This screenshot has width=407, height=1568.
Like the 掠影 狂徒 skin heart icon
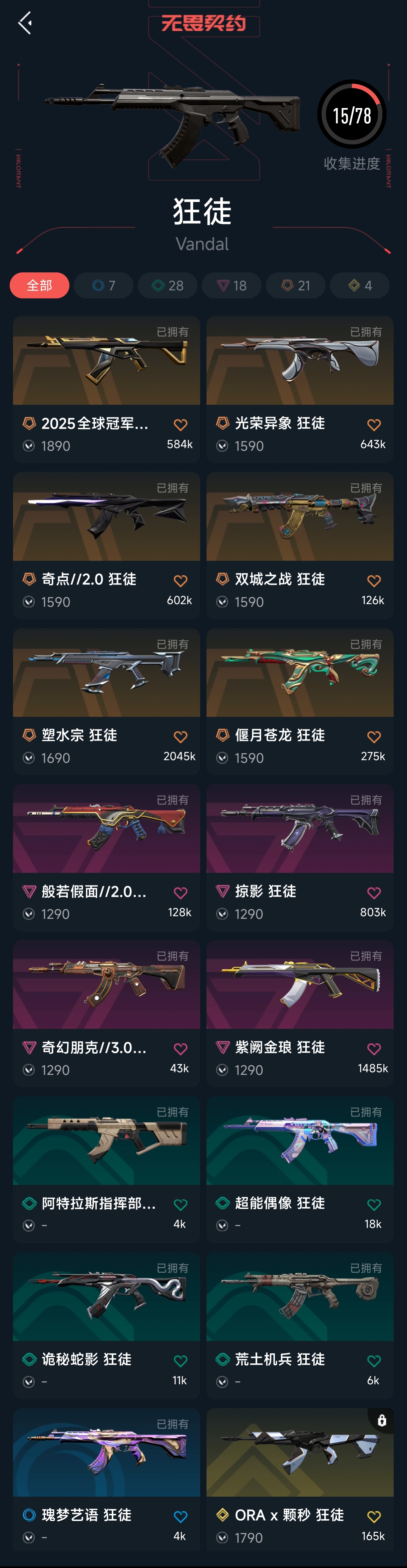374,893
